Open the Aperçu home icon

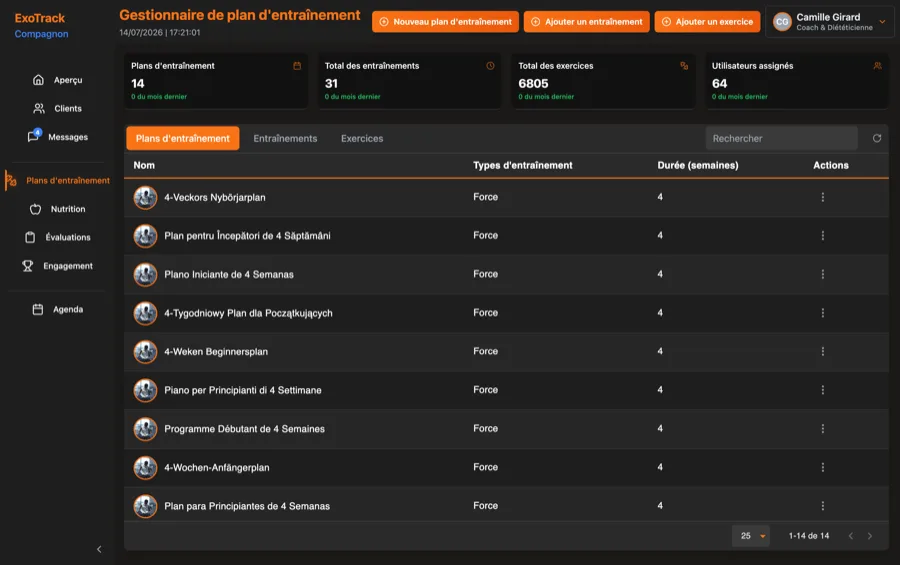(38, 80)
